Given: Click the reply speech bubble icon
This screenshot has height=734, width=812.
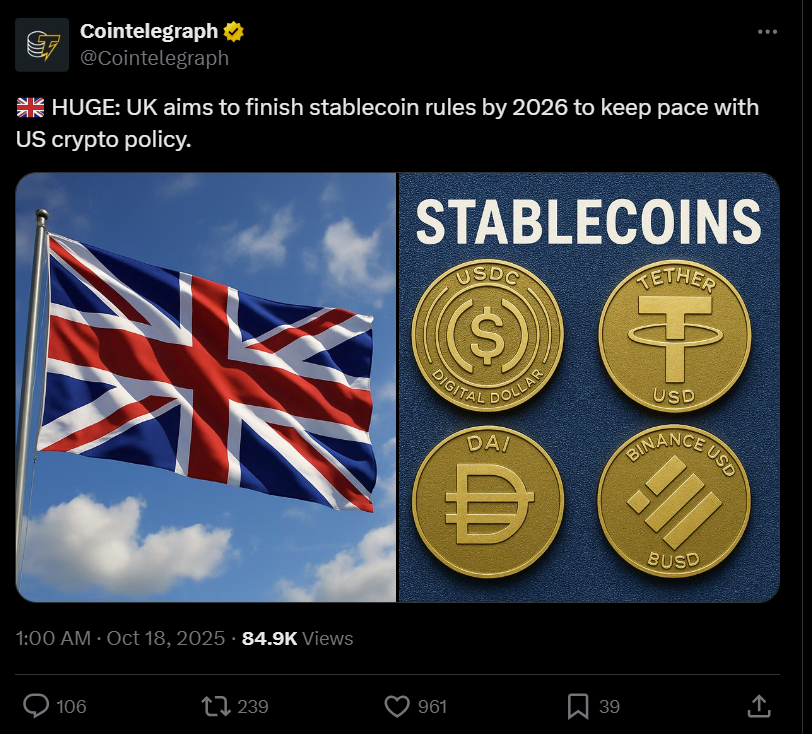Looking at the screenshot, I should click(36, 706).
